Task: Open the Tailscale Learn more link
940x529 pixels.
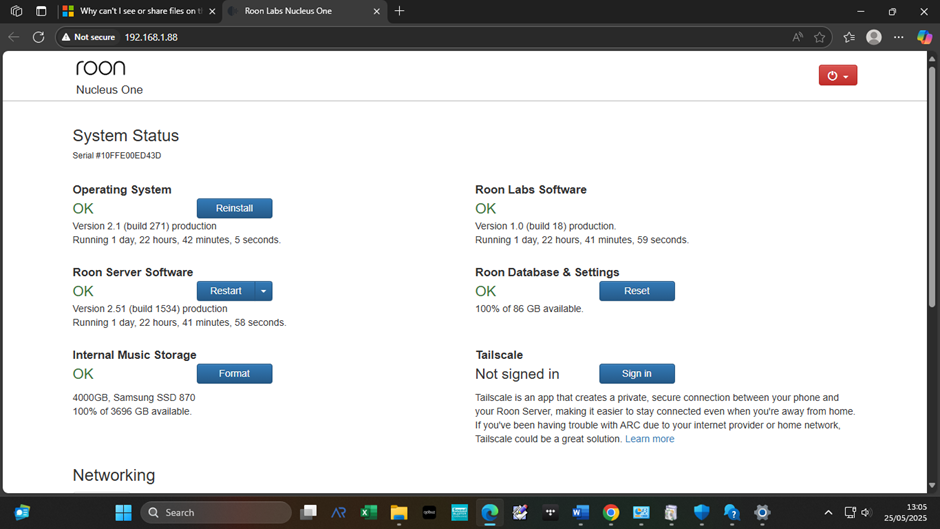Action: [x=649, y=439]
